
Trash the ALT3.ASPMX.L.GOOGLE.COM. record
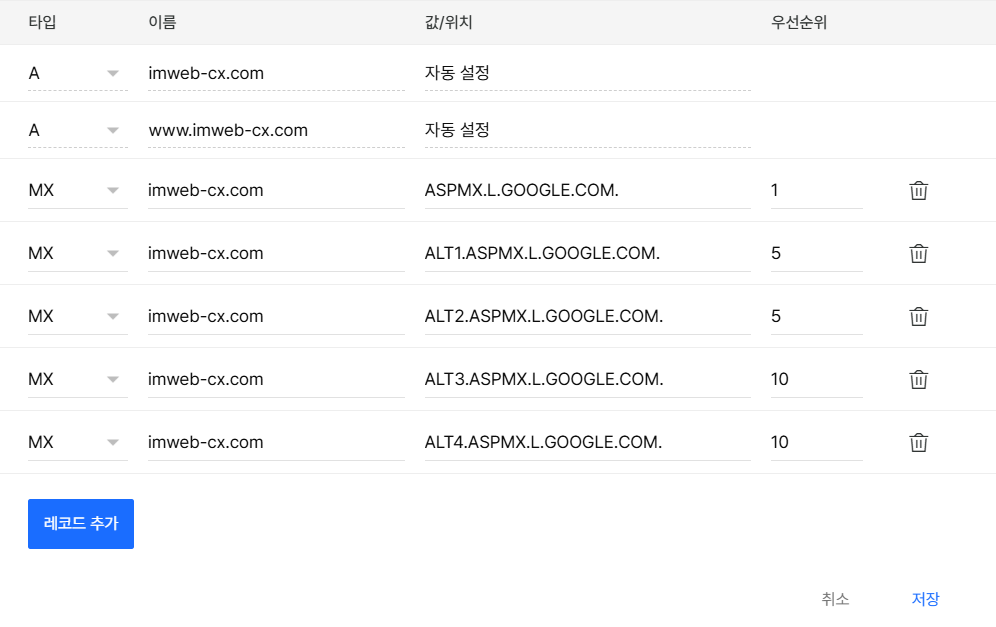coord(918,379)
